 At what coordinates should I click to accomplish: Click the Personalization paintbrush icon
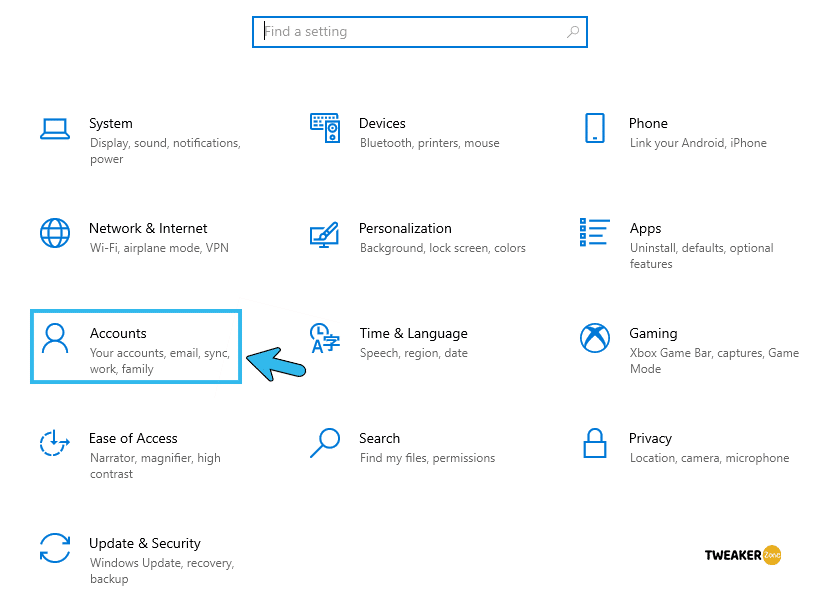(325, 234)
